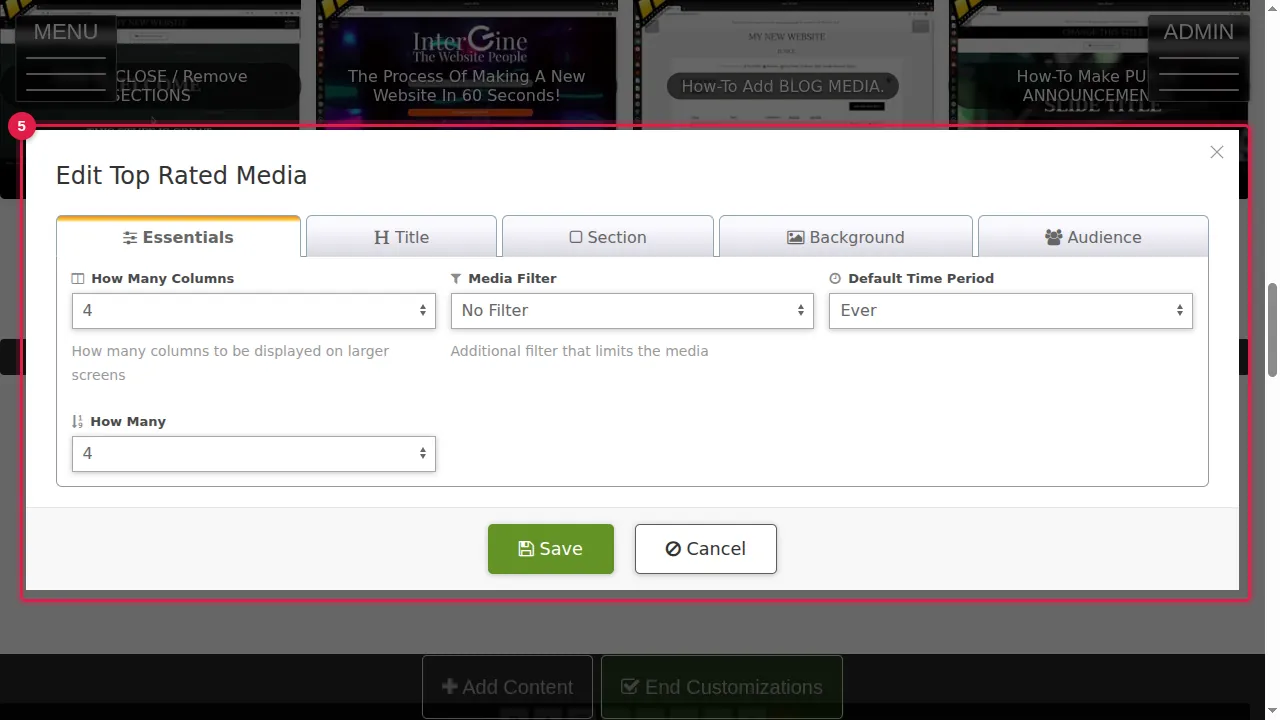This screenshot has width=1280, height=720.
Task: Click the Edit Top Rated Media heading
Action: tap(181, 176)
